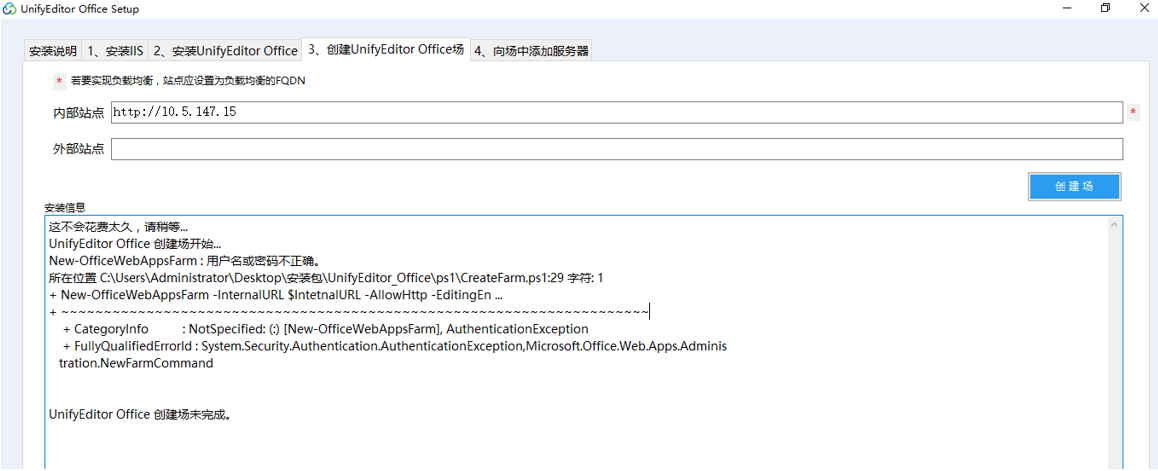1158x471 pixels.
Task: Open the 2、安装UnifyEditor Office tab
Action: 225,52
